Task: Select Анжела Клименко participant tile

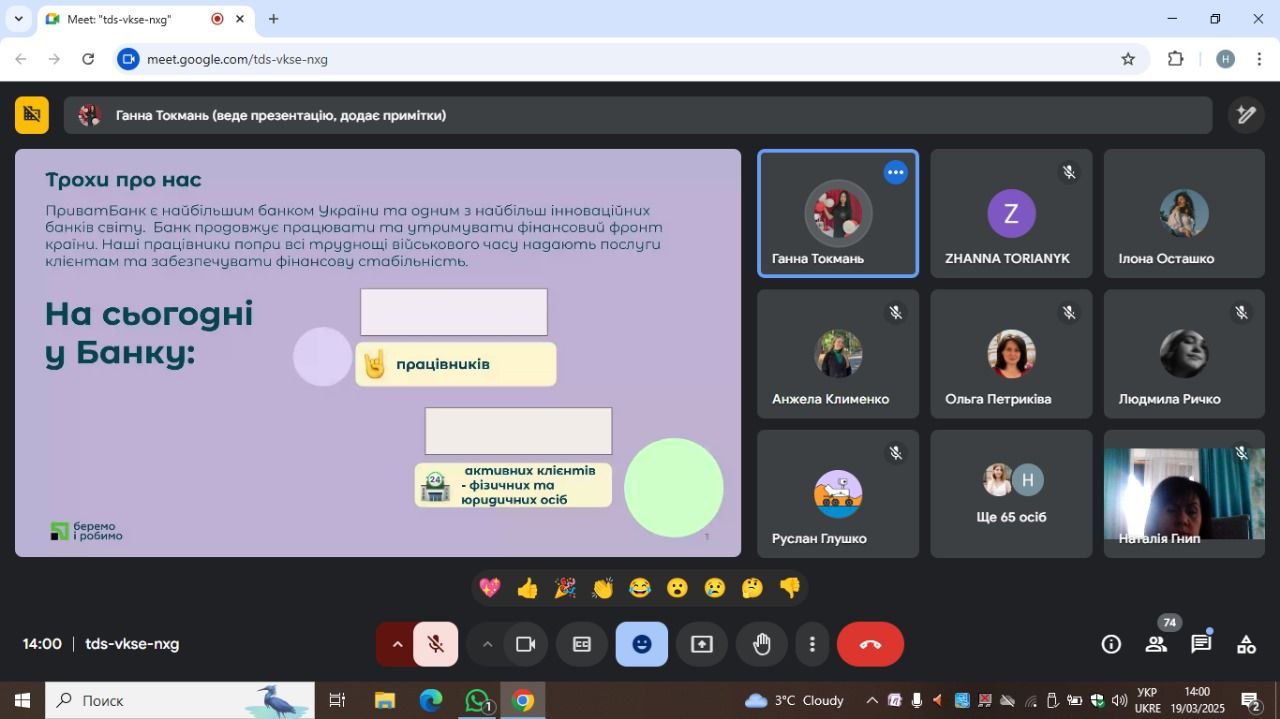Action: (838, 354)
